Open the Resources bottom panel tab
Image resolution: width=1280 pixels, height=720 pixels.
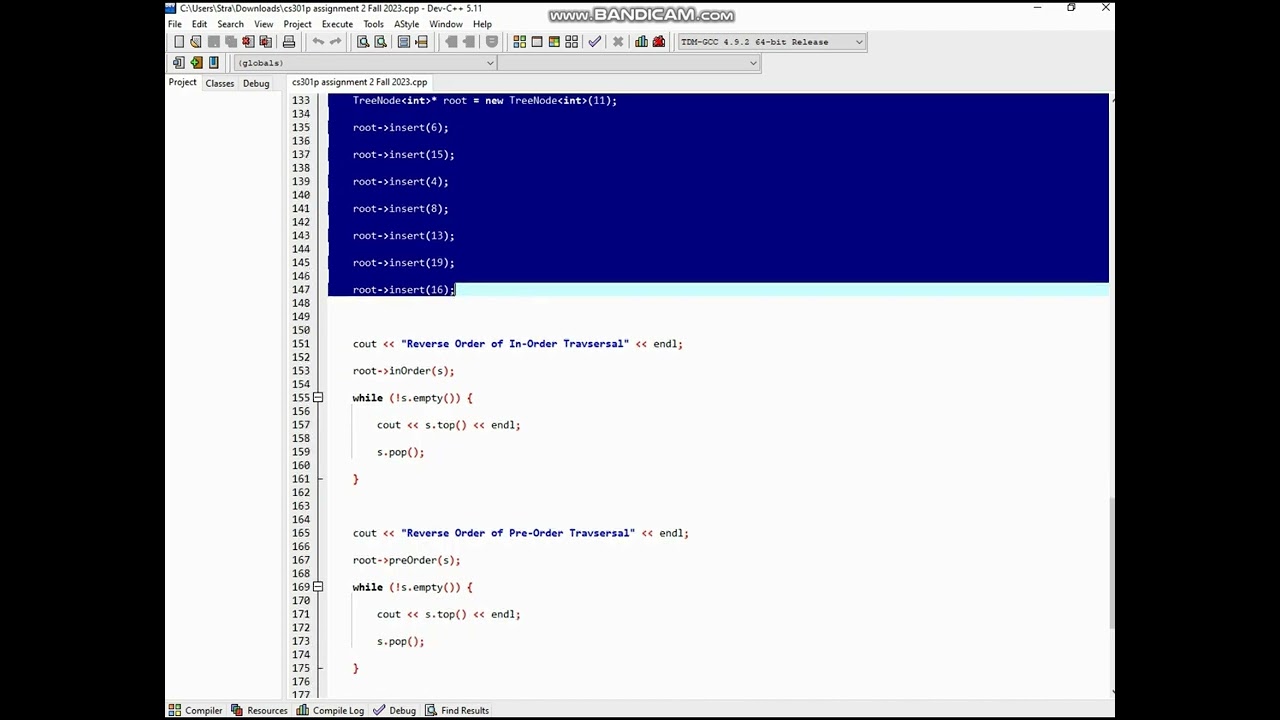click(259, 710)
